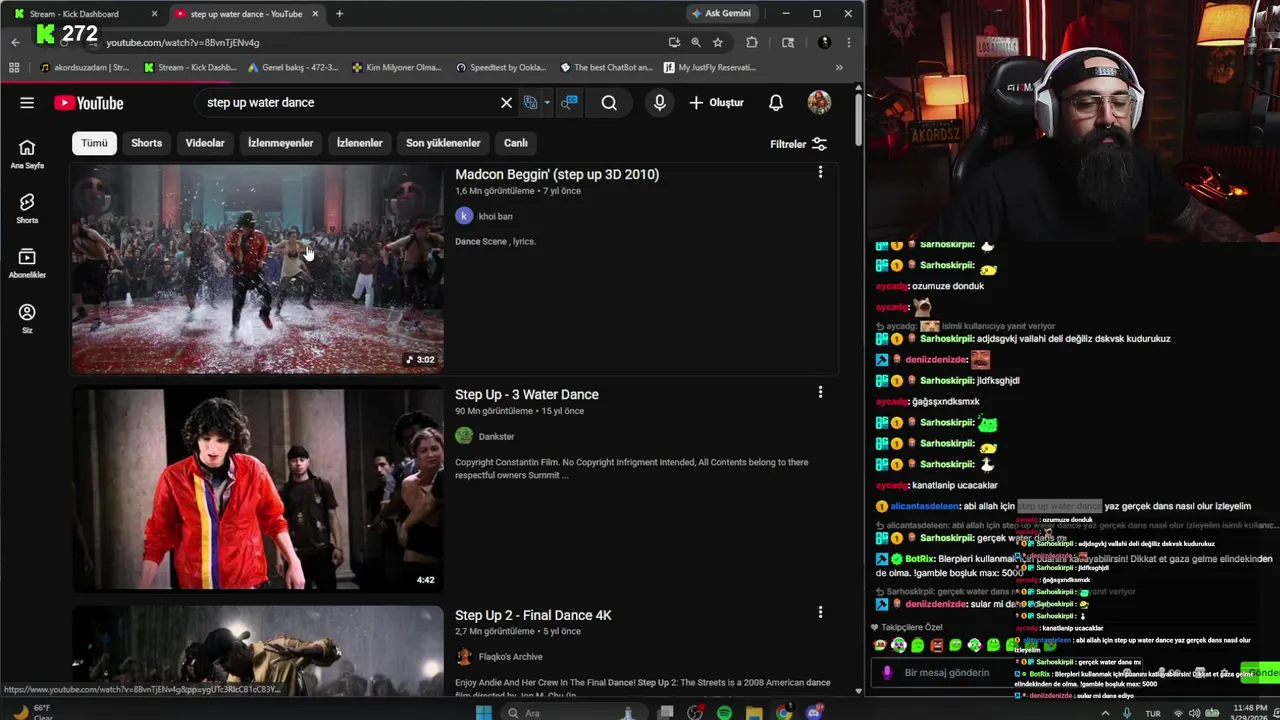Screen dimensions: 1280x720
Task: Open more options for Step Up 2 - Final Dance 4K
Action: point(820,612)
